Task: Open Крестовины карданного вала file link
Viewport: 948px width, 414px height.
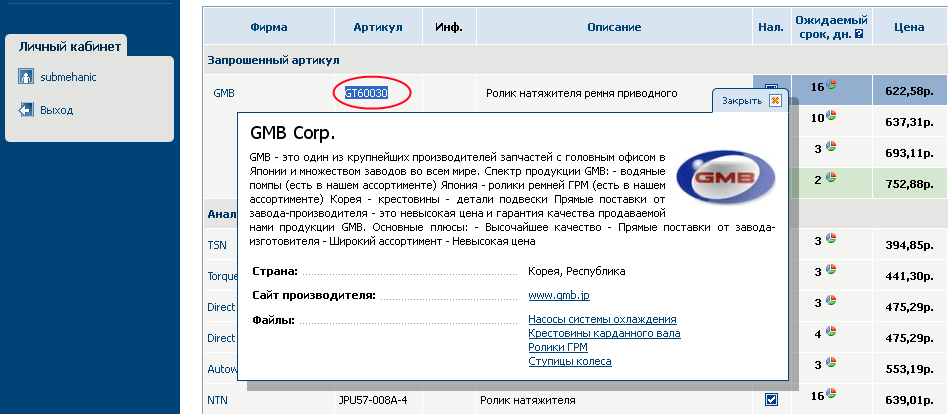Action: coord(604,333)
